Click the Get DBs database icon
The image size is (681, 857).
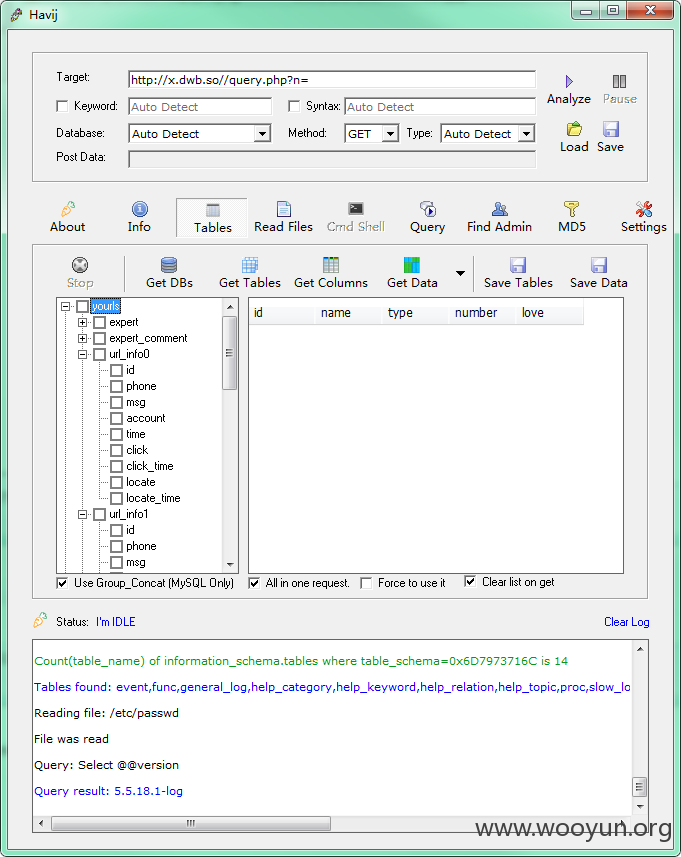[x=169, y=265]
